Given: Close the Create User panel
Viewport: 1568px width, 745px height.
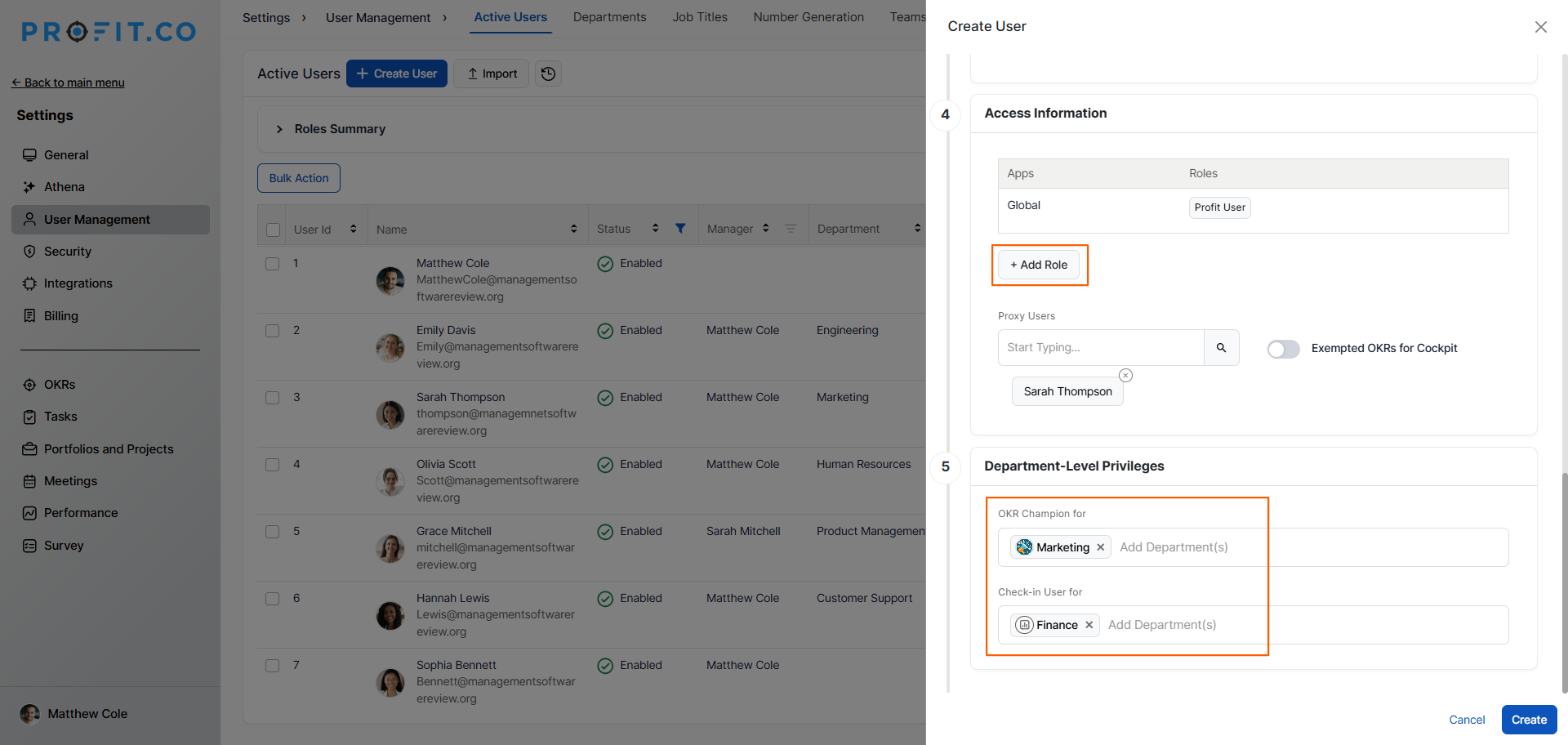Looking at the screenshot, I should coord(1540,27).
